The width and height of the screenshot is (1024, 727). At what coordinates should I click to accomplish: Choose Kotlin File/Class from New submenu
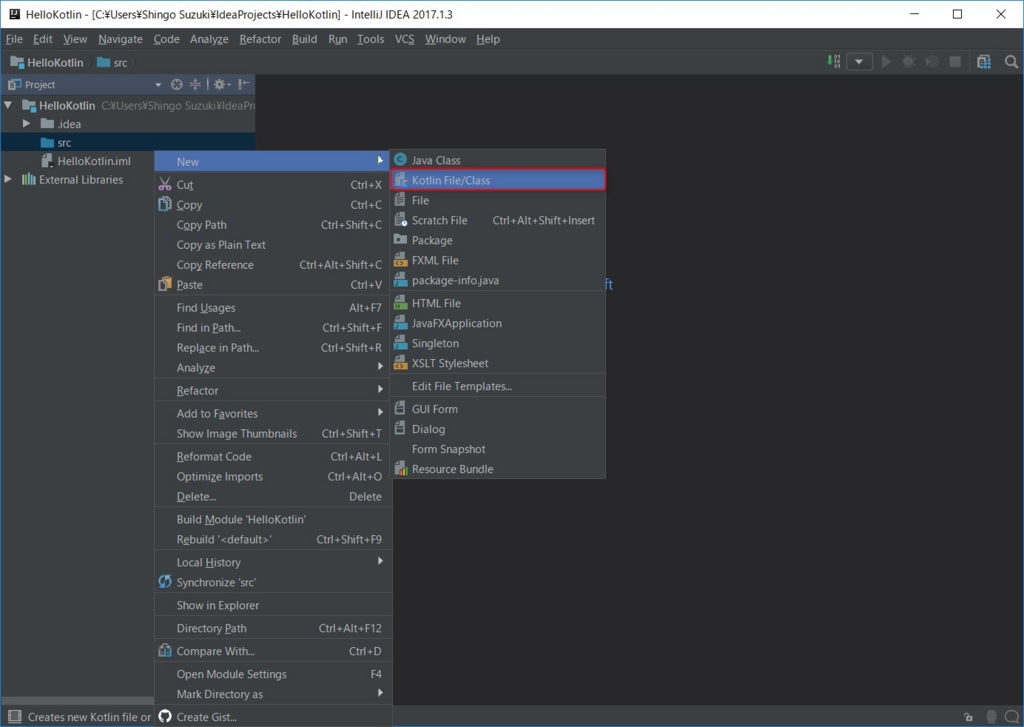point(498,180)
